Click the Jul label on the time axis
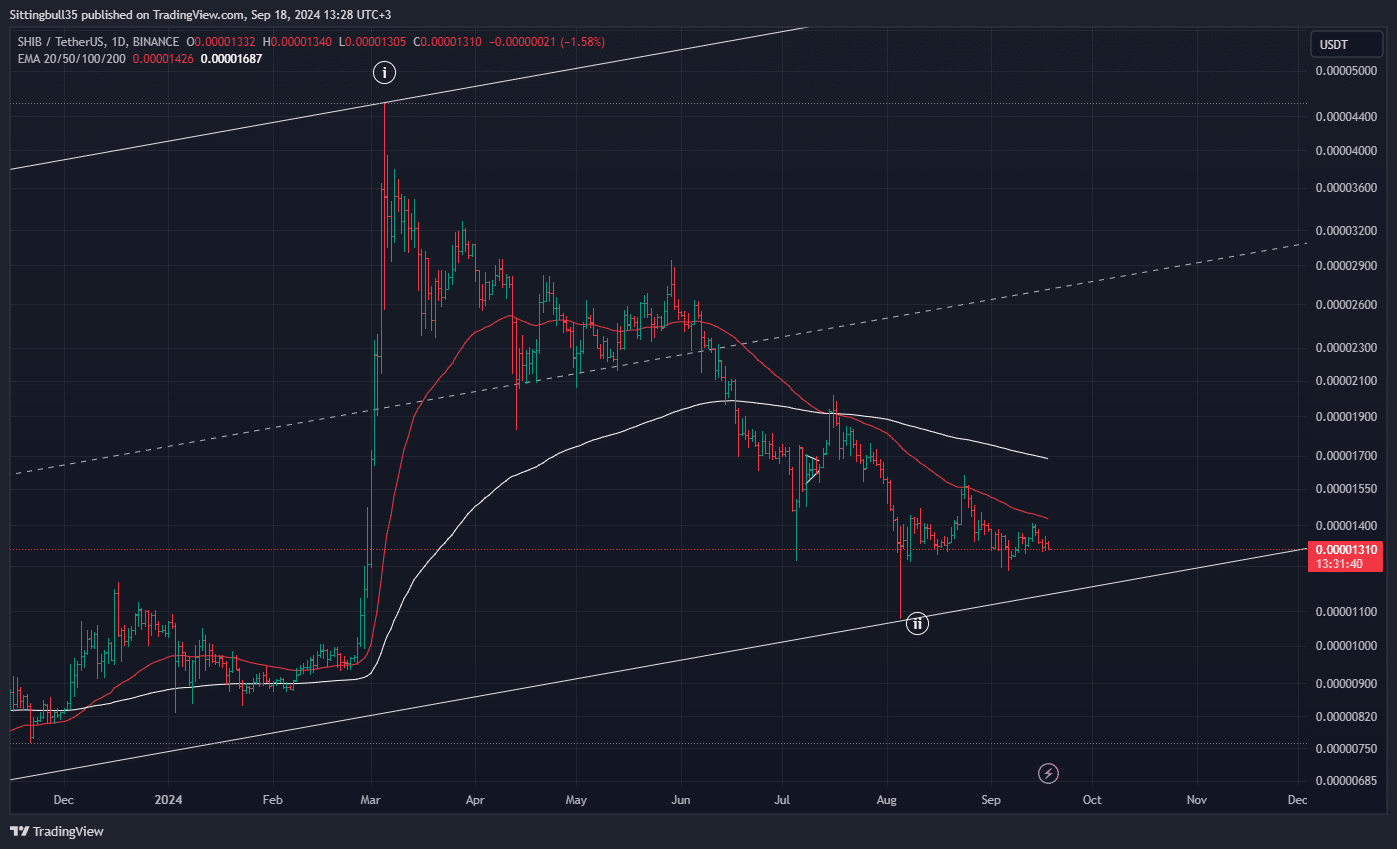Viewport: 1397px width, 849px height. 782,800
